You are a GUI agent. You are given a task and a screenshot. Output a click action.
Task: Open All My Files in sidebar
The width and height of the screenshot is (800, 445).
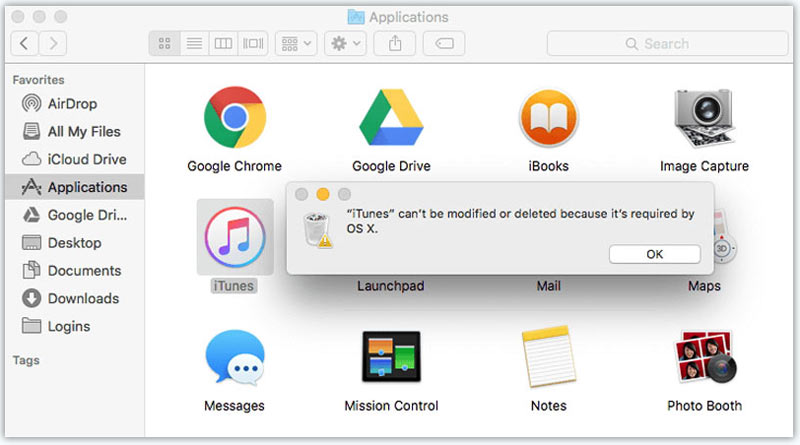coord(74,132)
